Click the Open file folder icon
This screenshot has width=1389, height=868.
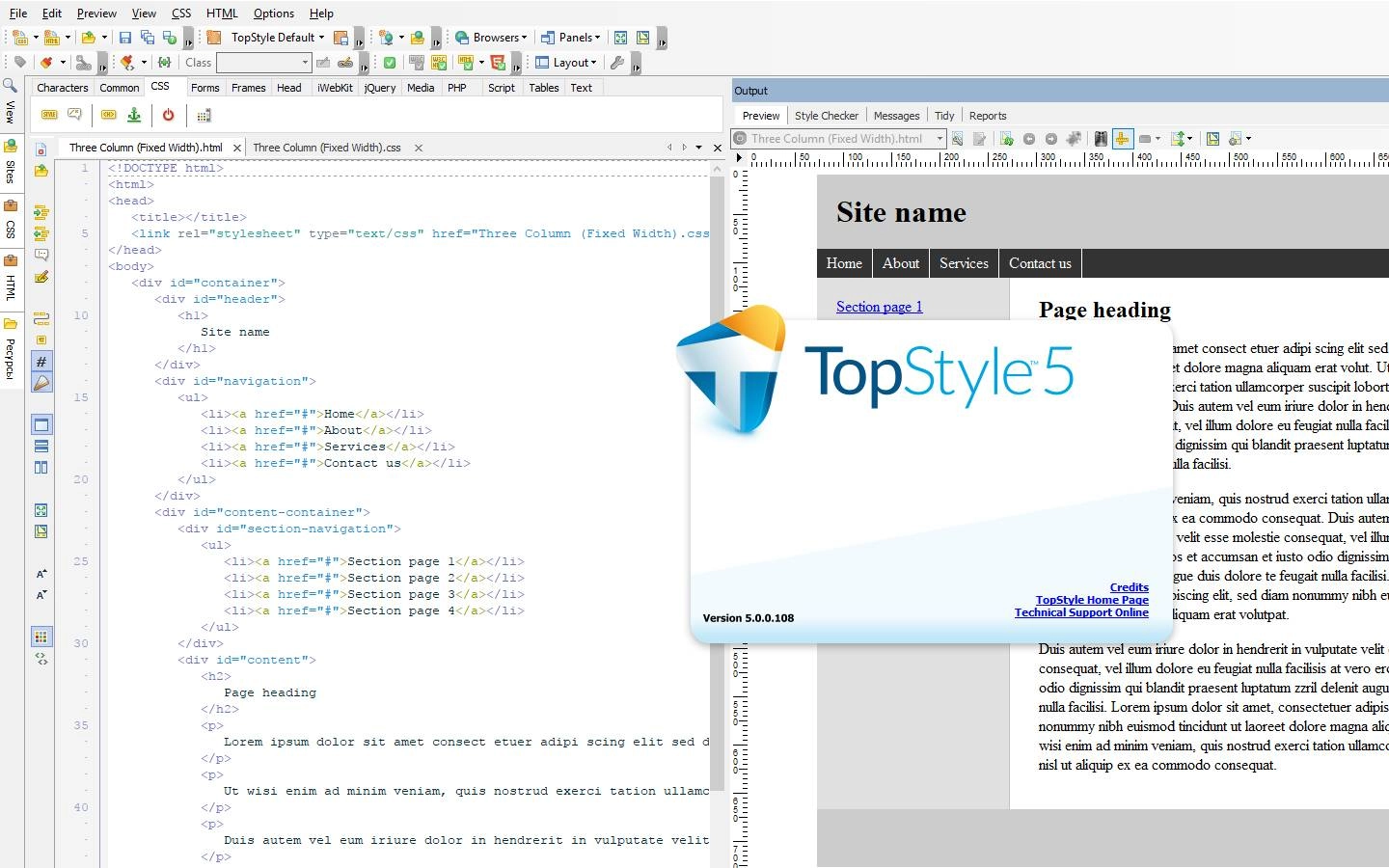click(88, 38)
